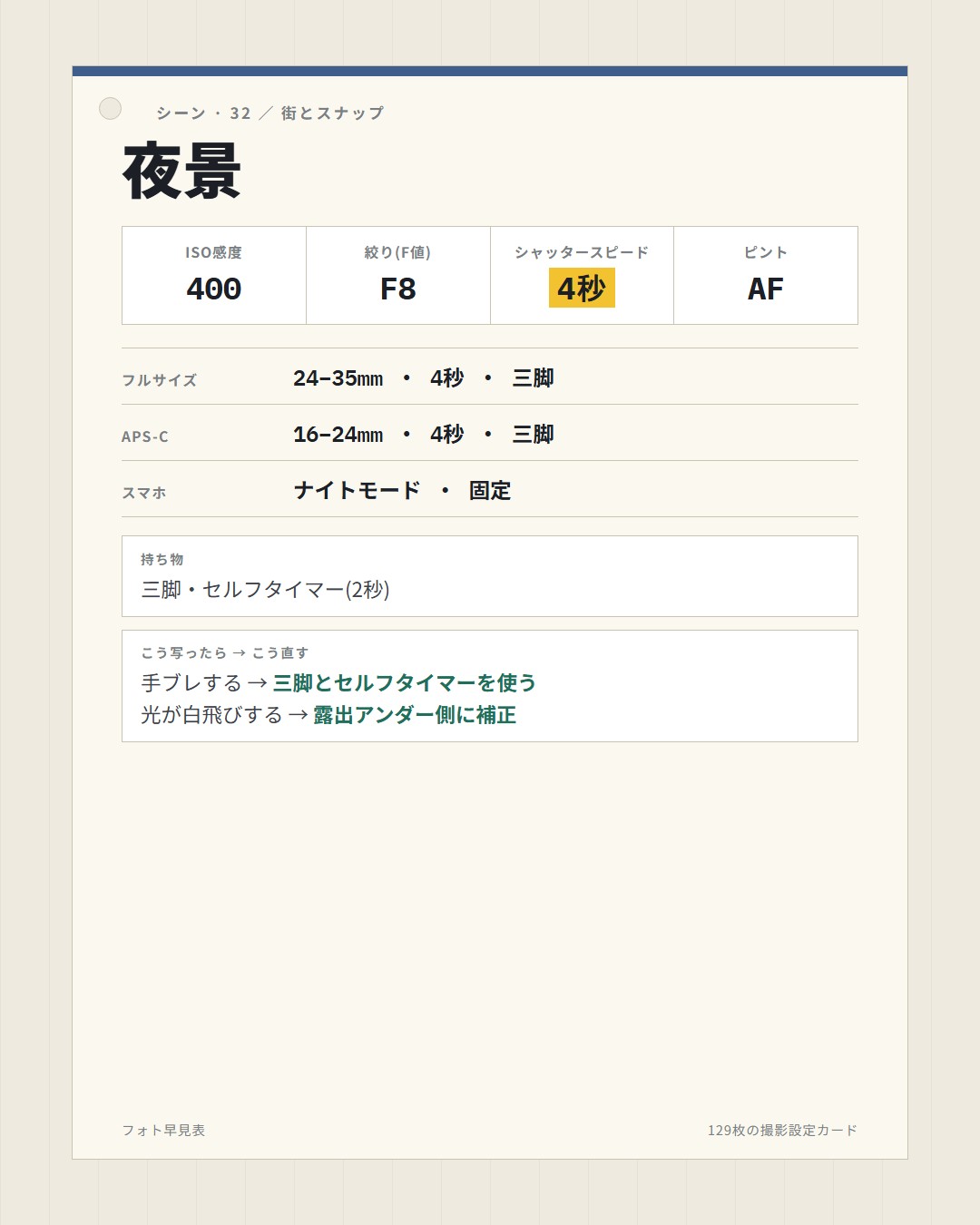Click the シーン・32 街とスナップ breadcrumb

coord(269,113)
